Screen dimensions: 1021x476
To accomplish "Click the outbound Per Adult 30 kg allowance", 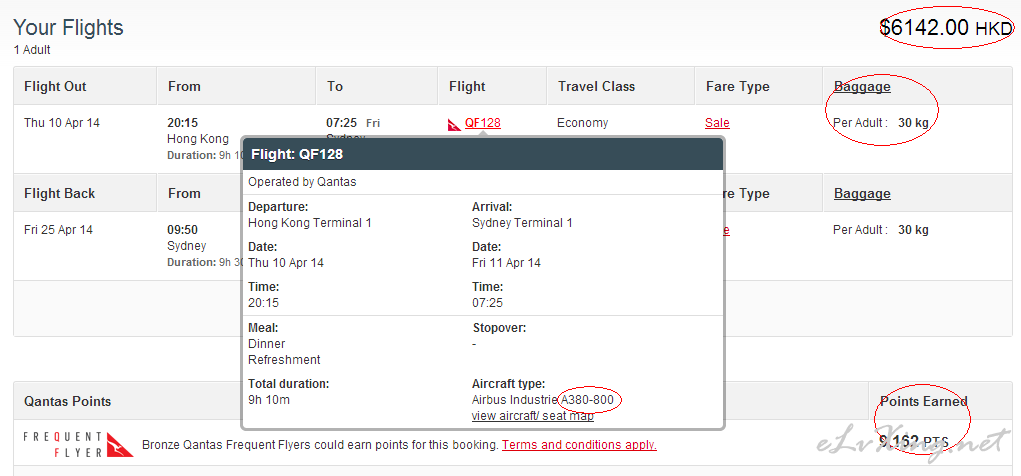I will (x=881, y=122).
